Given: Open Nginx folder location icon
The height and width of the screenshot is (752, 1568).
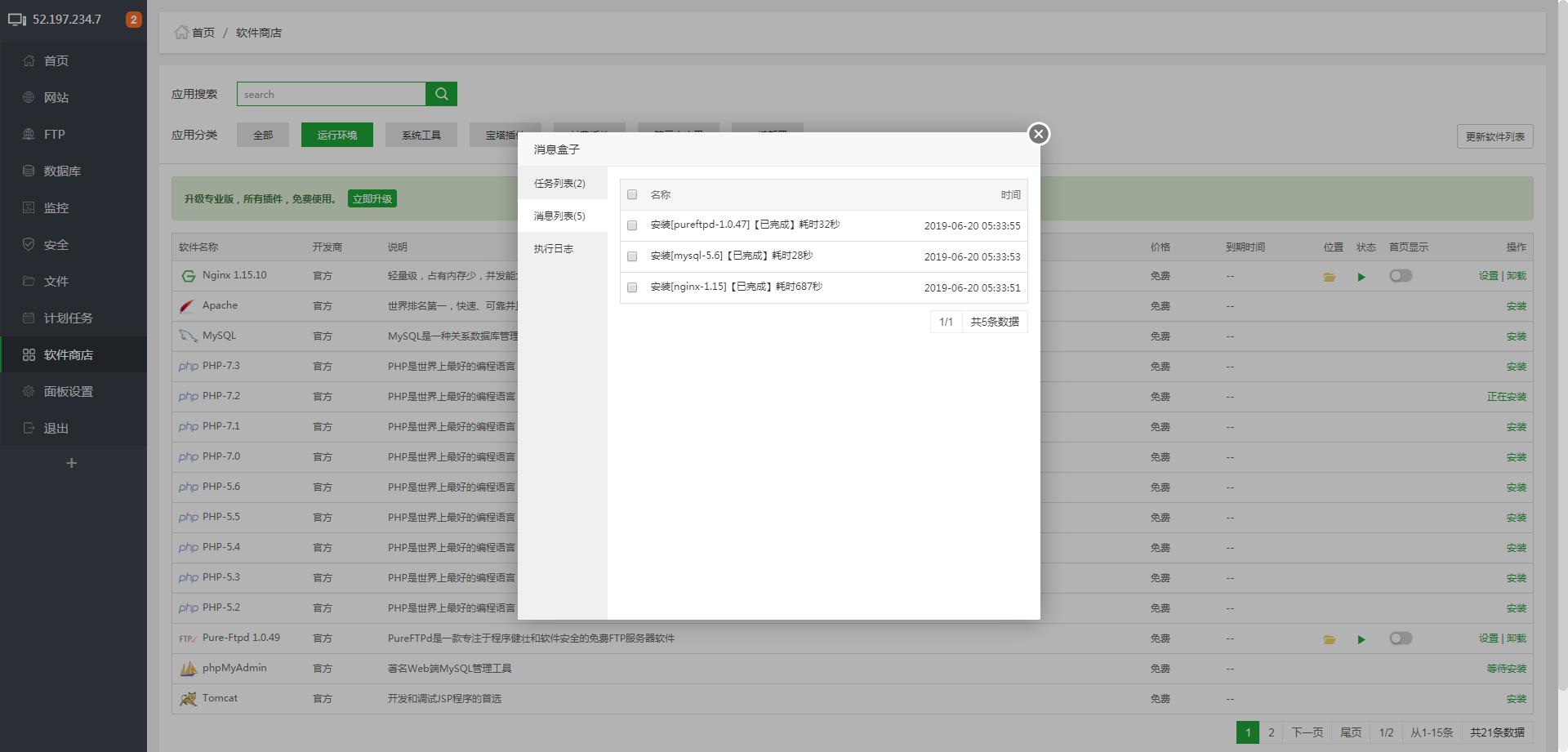Looking at the screenshot, I should tap(1329, 277).
